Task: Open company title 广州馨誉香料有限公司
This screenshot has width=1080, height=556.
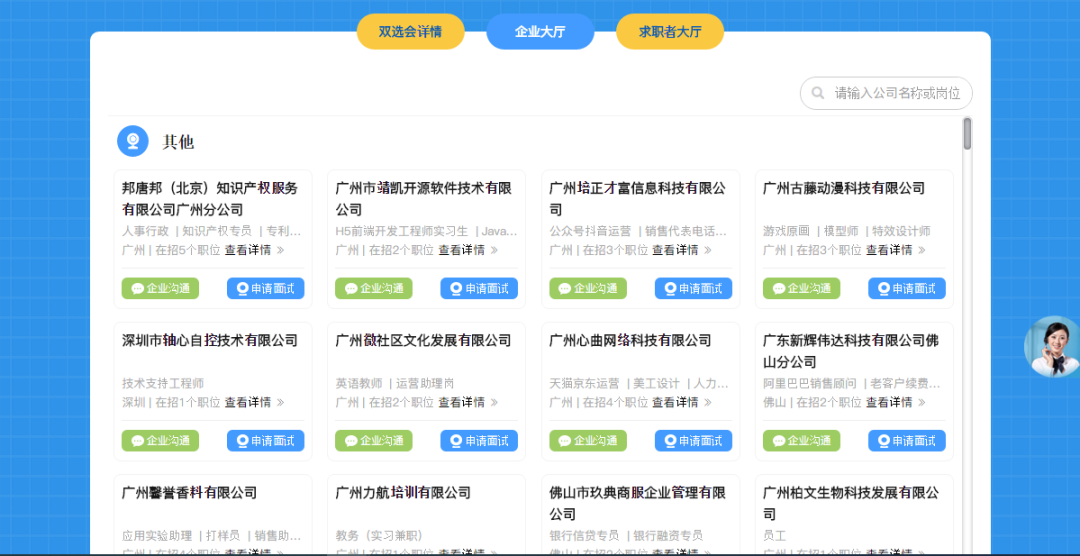Action: 190,492
